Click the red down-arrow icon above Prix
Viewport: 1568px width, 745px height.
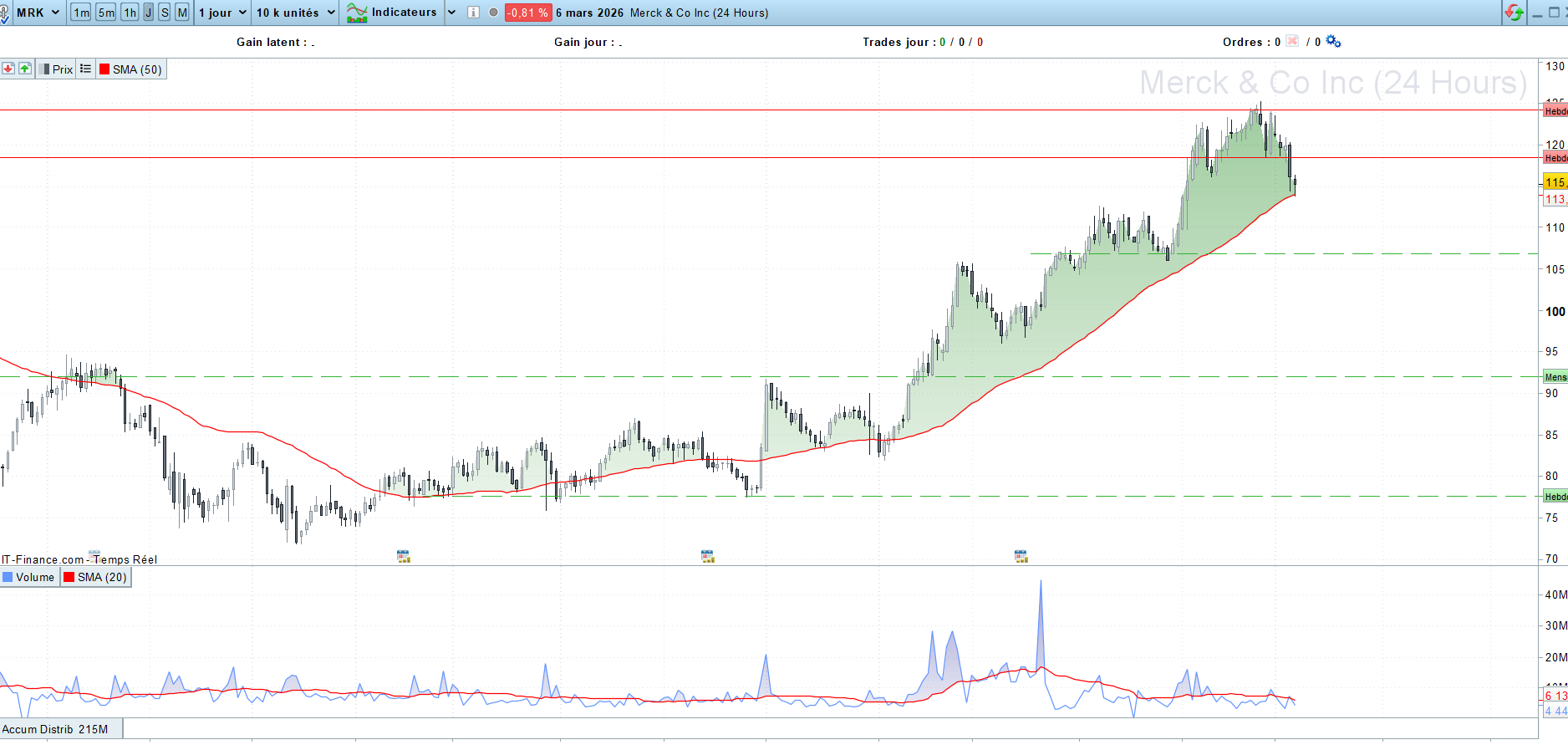coord(8,69)
